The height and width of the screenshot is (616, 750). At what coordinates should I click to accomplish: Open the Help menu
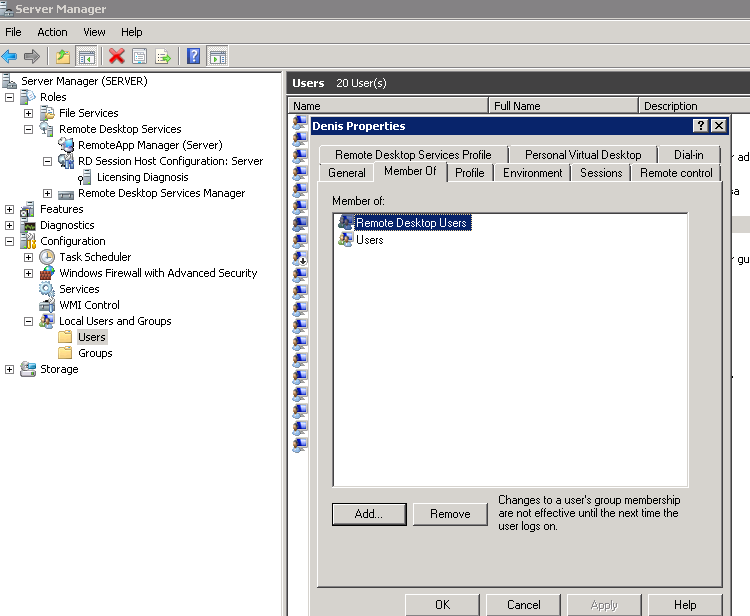(x=132, y=32)
